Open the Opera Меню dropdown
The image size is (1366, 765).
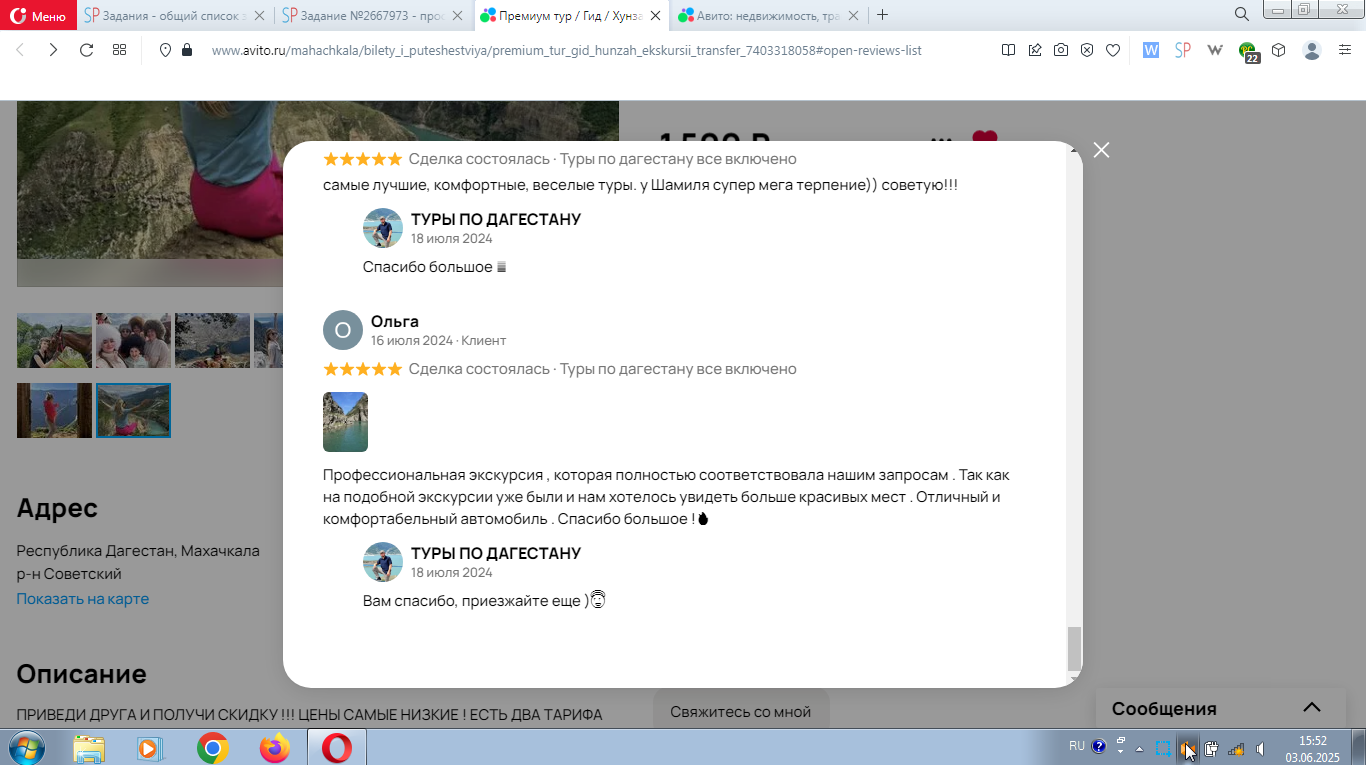(x=38, y=15)
